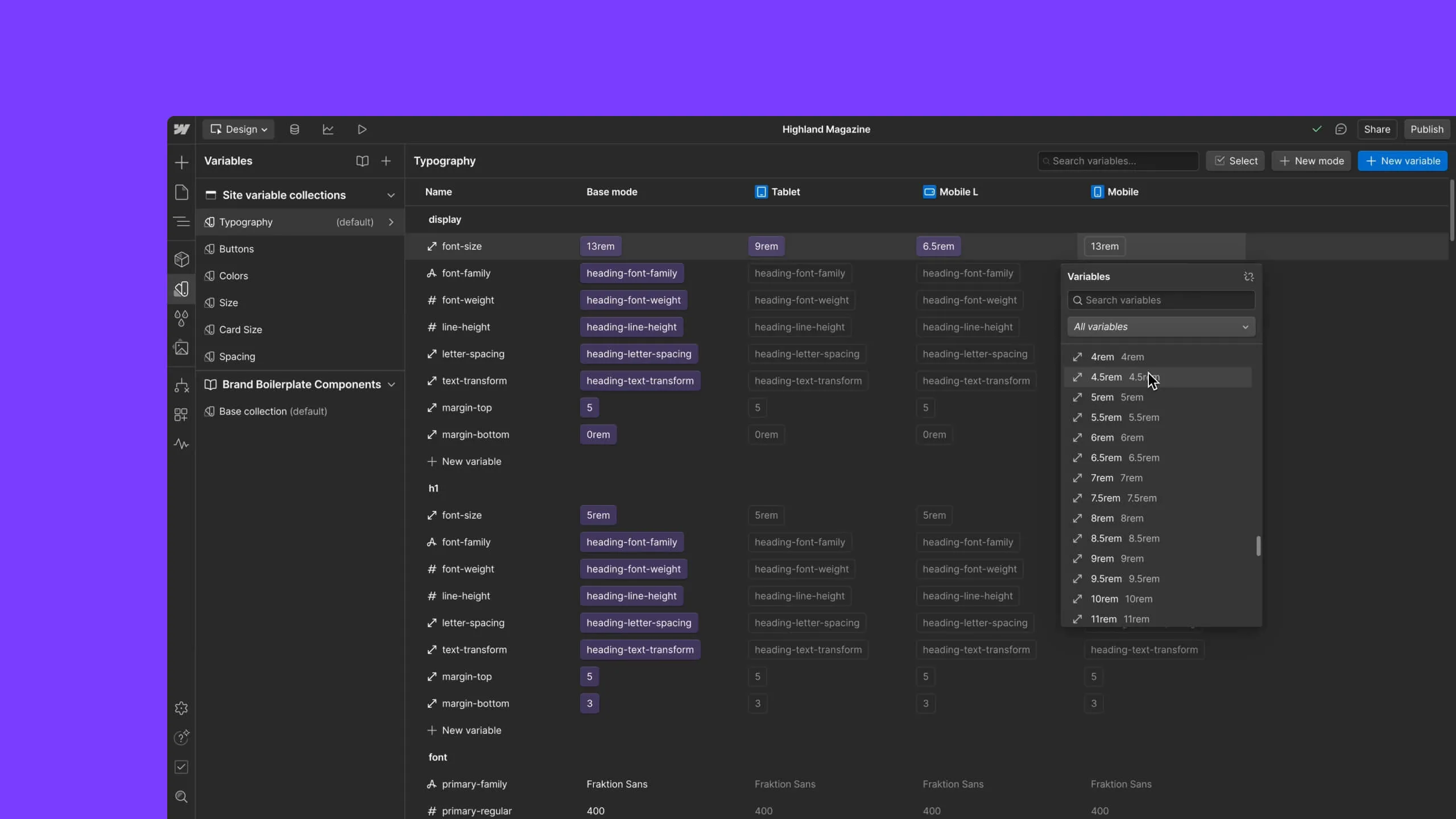
Task: Expand the Typography collection details arrow
Action: pos(391,222)
